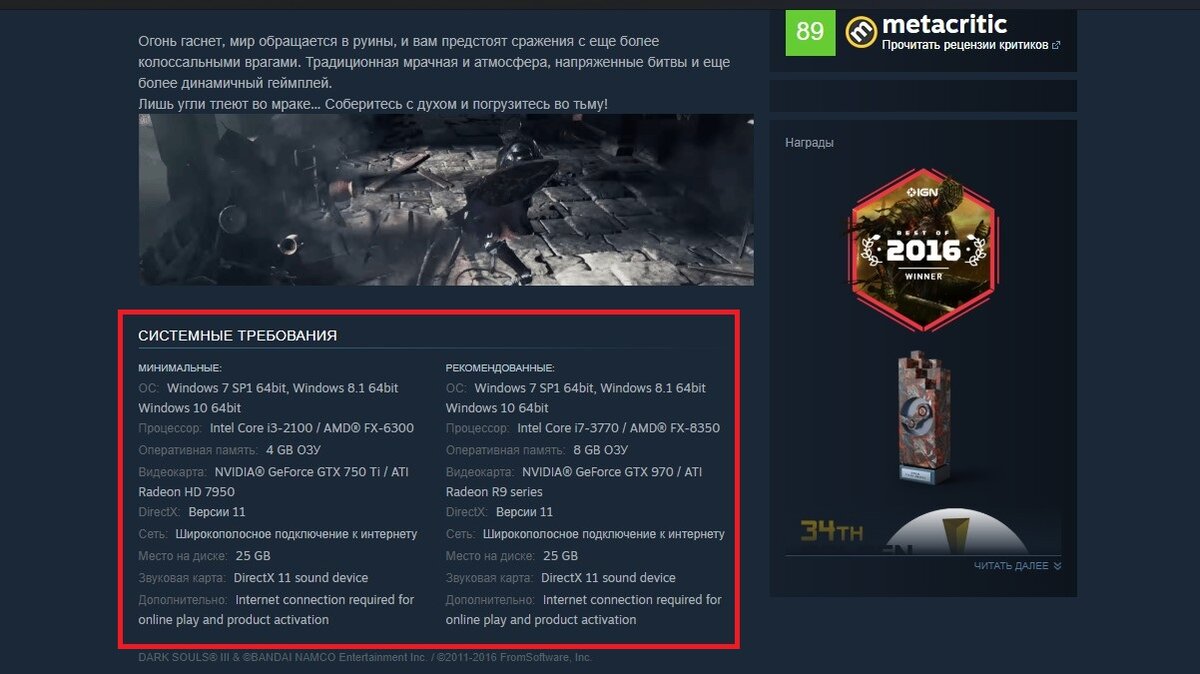The height and width of the screenshot is (674, 1200).
Task: Click the DARK SOULS III copyright footer text
Action: point(365,657)
